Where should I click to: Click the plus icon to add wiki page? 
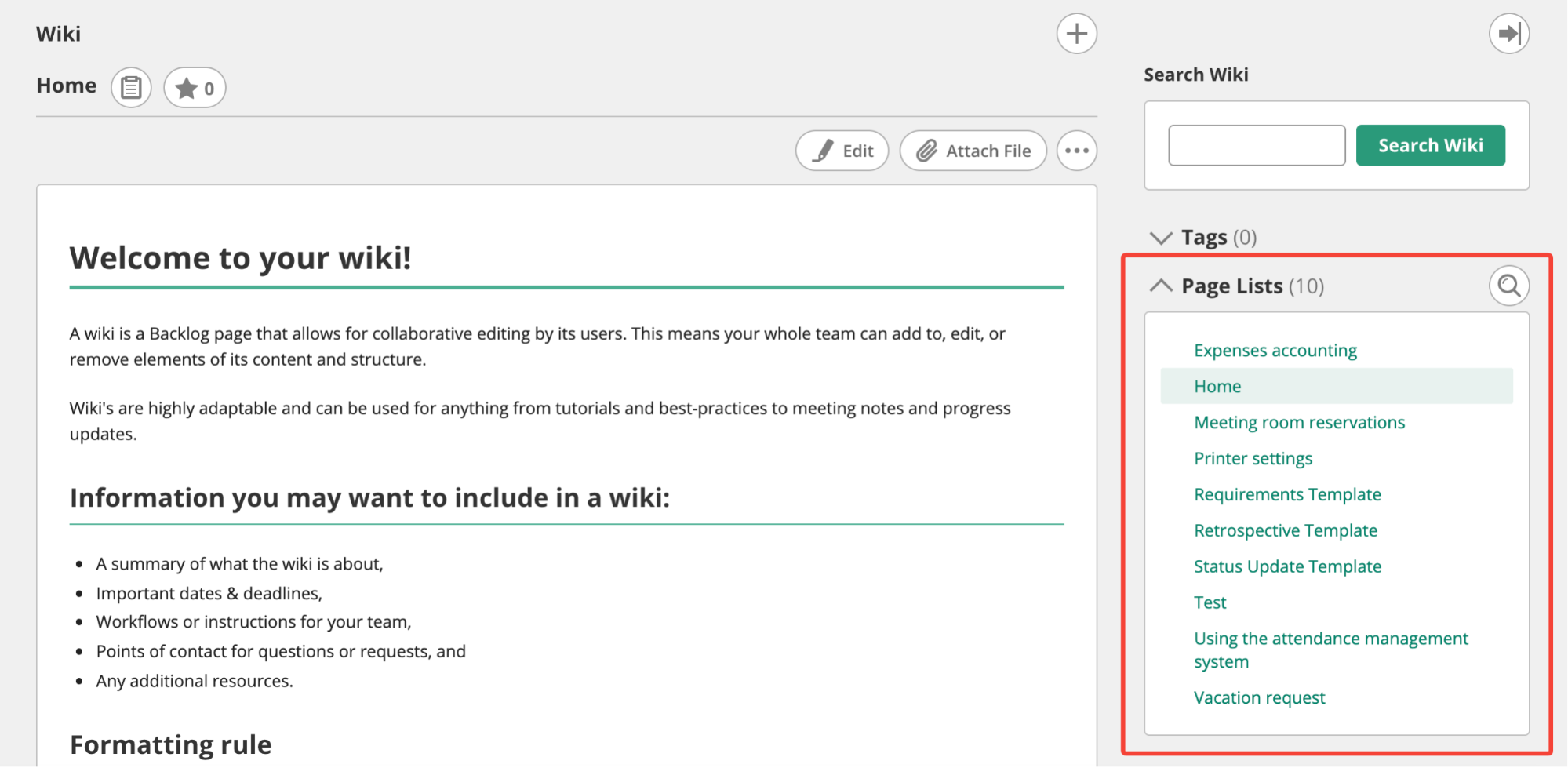1076,34
